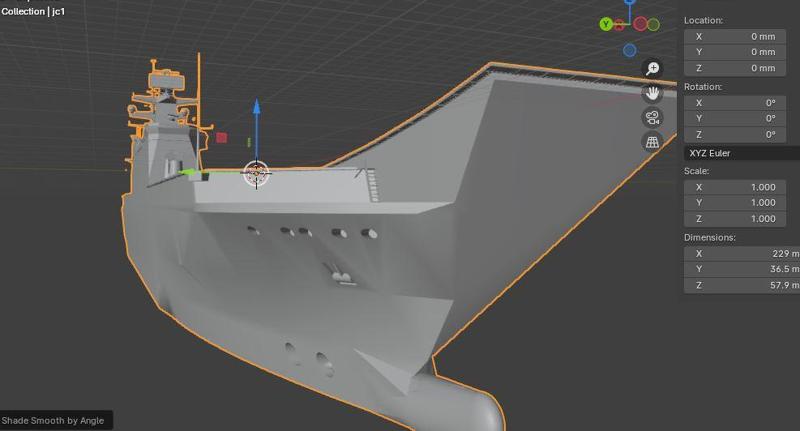Switch perspective/orthographic grid icon
This screenshot has height=431, width=800.
(652, 142)
